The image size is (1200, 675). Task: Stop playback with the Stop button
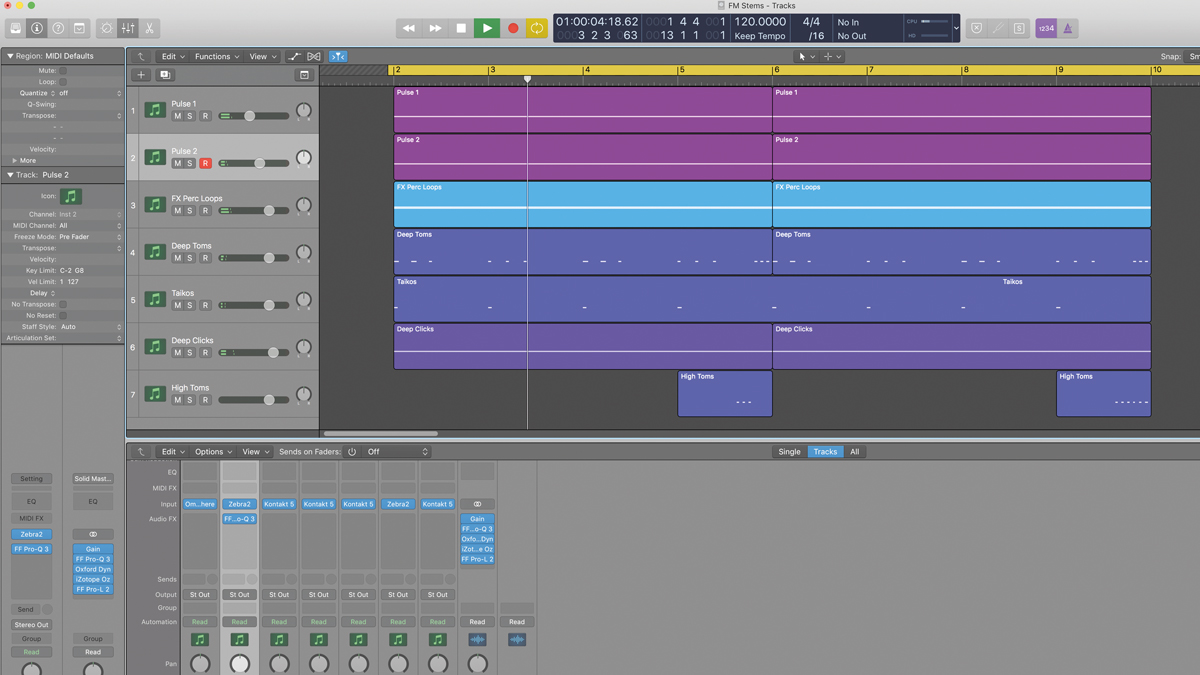461,29
